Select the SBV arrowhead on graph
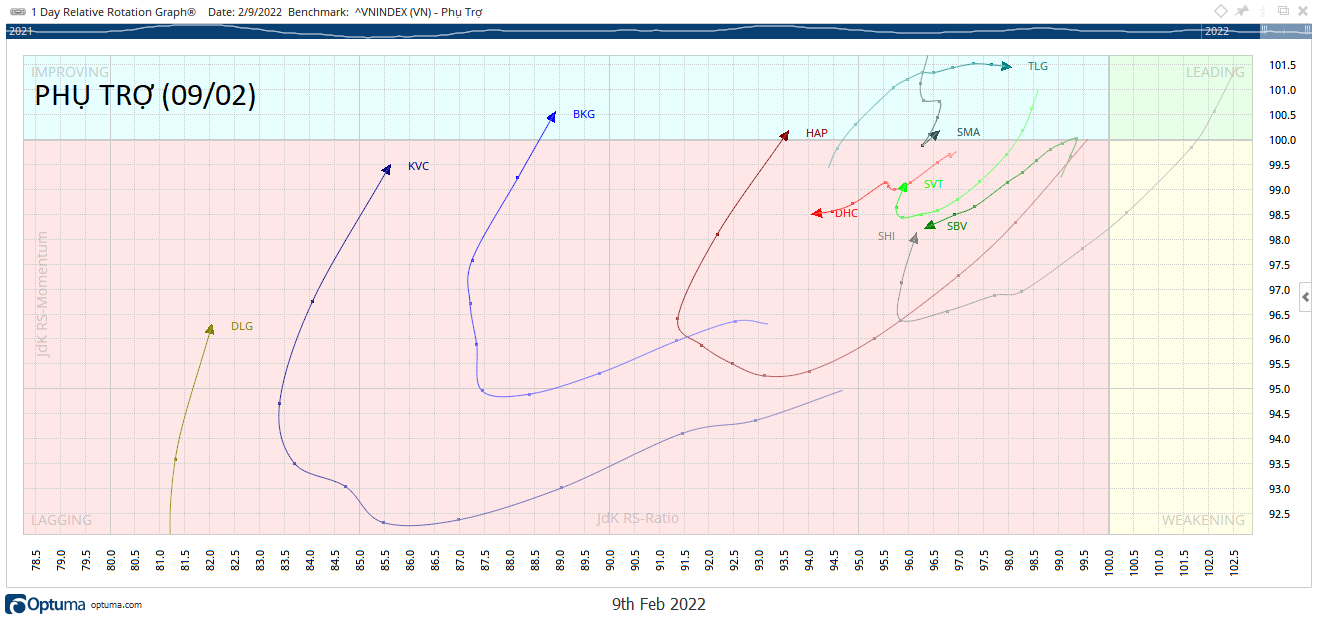 930,226
